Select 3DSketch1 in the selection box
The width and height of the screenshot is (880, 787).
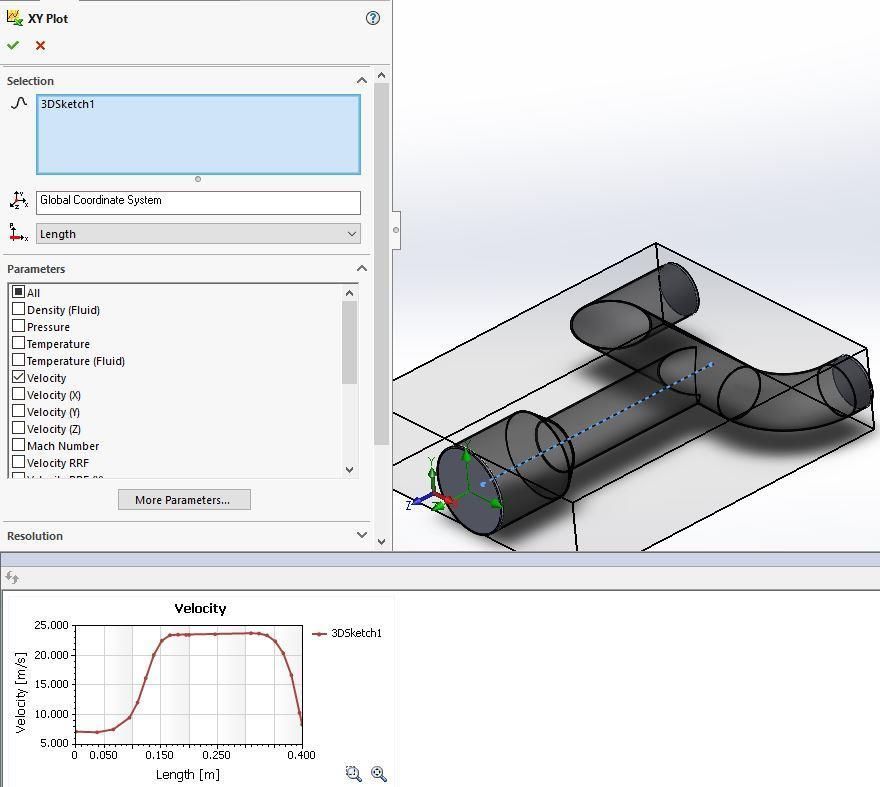[68, 104]
